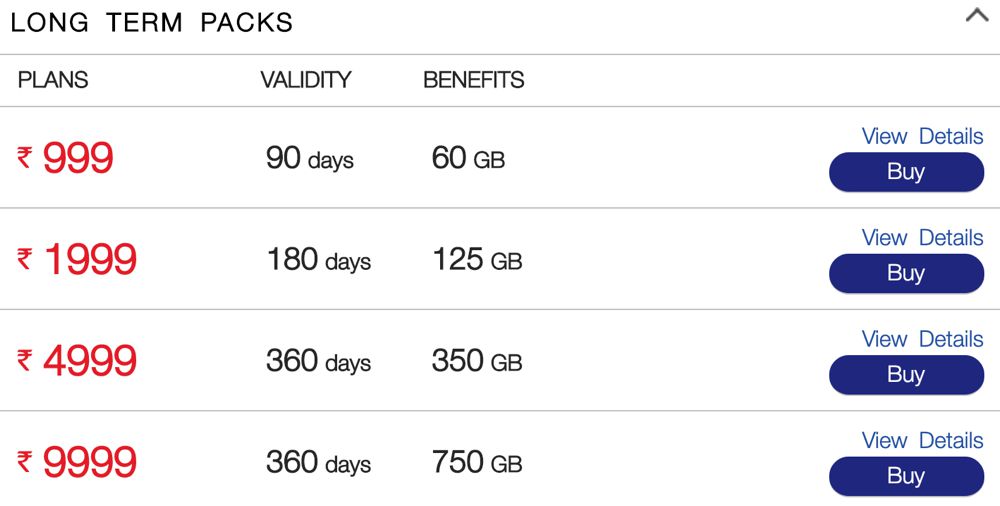
Task: Collapse the Long Term Packs section
Action: (976, 17)
